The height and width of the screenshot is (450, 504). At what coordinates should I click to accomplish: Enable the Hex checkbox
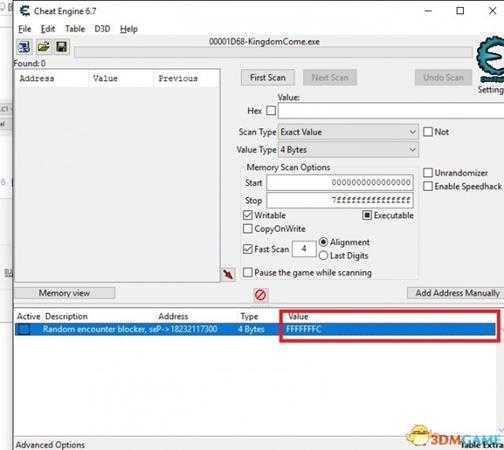[x=271, y=110]
